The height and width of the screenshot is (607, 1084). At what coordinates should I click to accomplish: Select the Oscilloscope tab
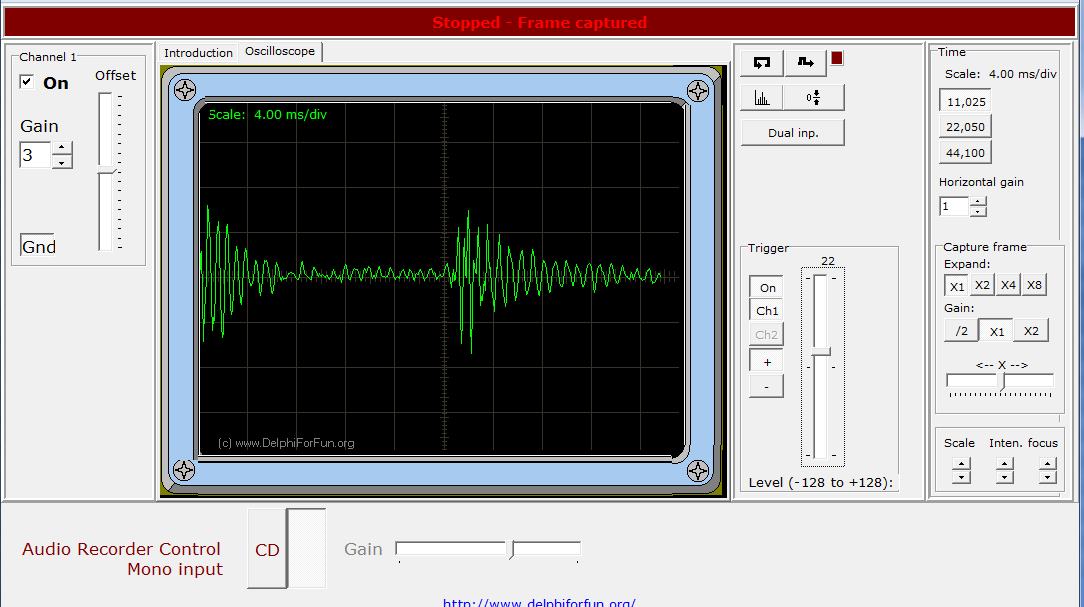[x=280, y=51]
